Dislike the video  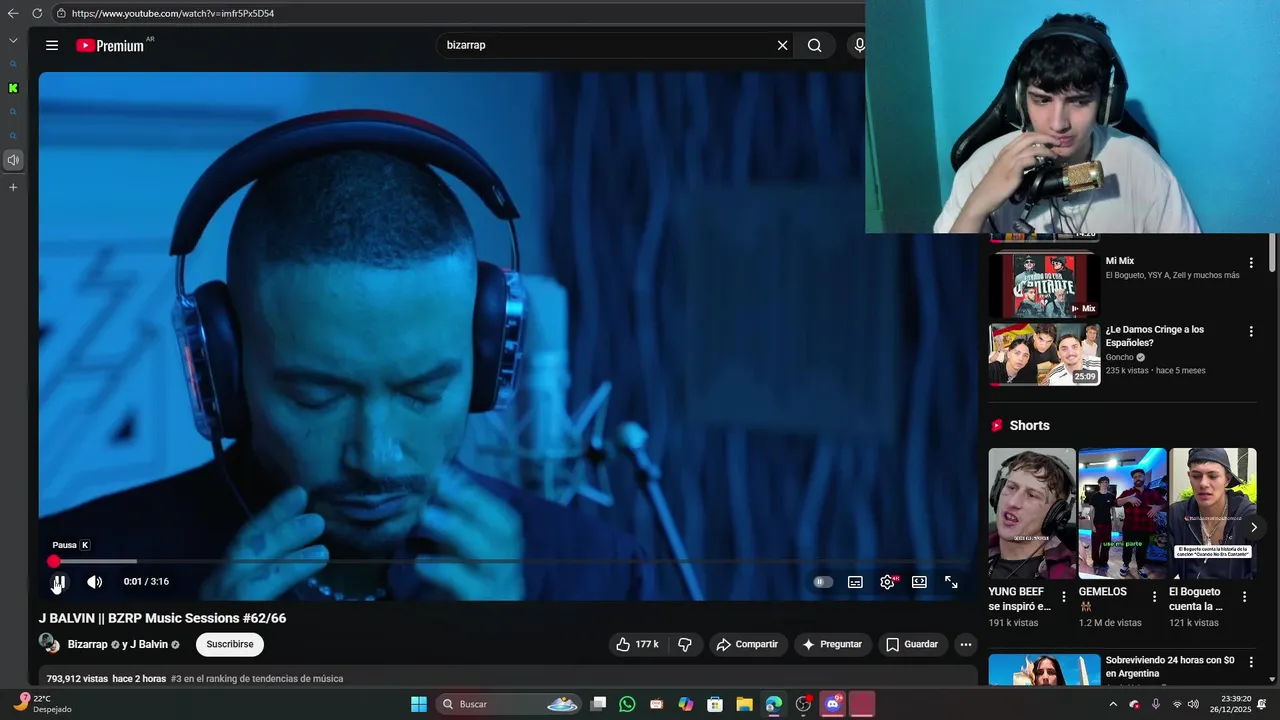point(685,644)
